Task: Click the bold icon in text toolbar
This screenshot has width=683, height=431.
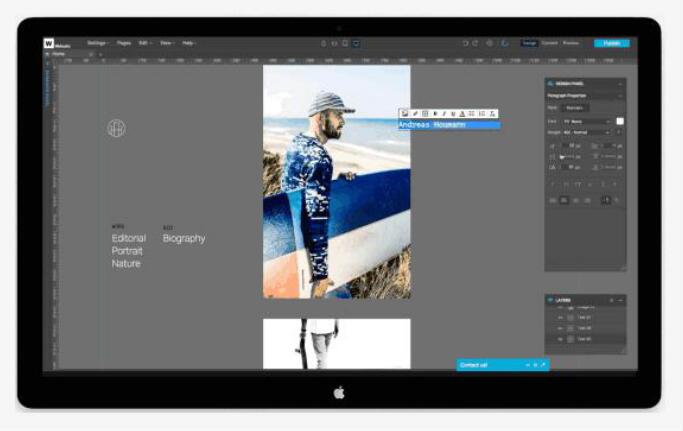Action: point(434,114)
